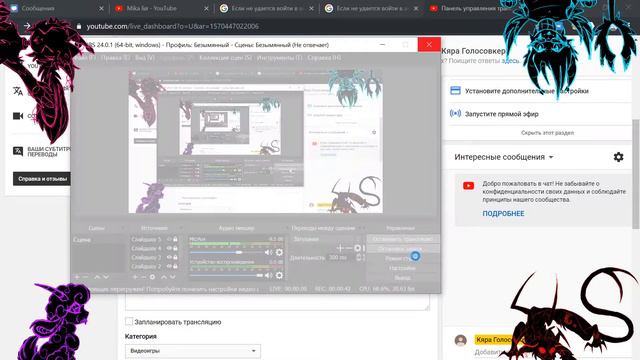Open the Категория Видеоигры dropdown
The height and width of the screenshot is (360, 640).
pos(193,351)
